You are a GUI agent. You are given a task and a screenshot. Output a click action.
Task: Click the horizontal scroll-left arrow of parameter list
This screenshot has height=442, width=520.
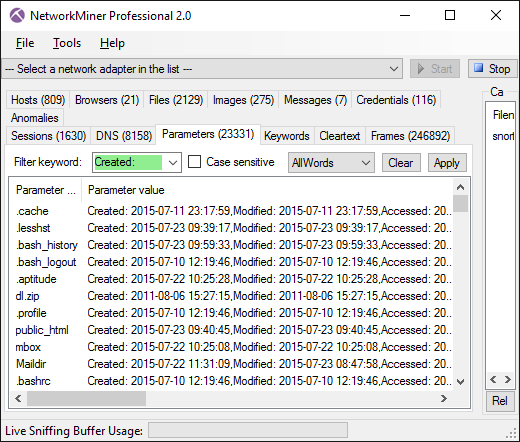pos(18,399)
